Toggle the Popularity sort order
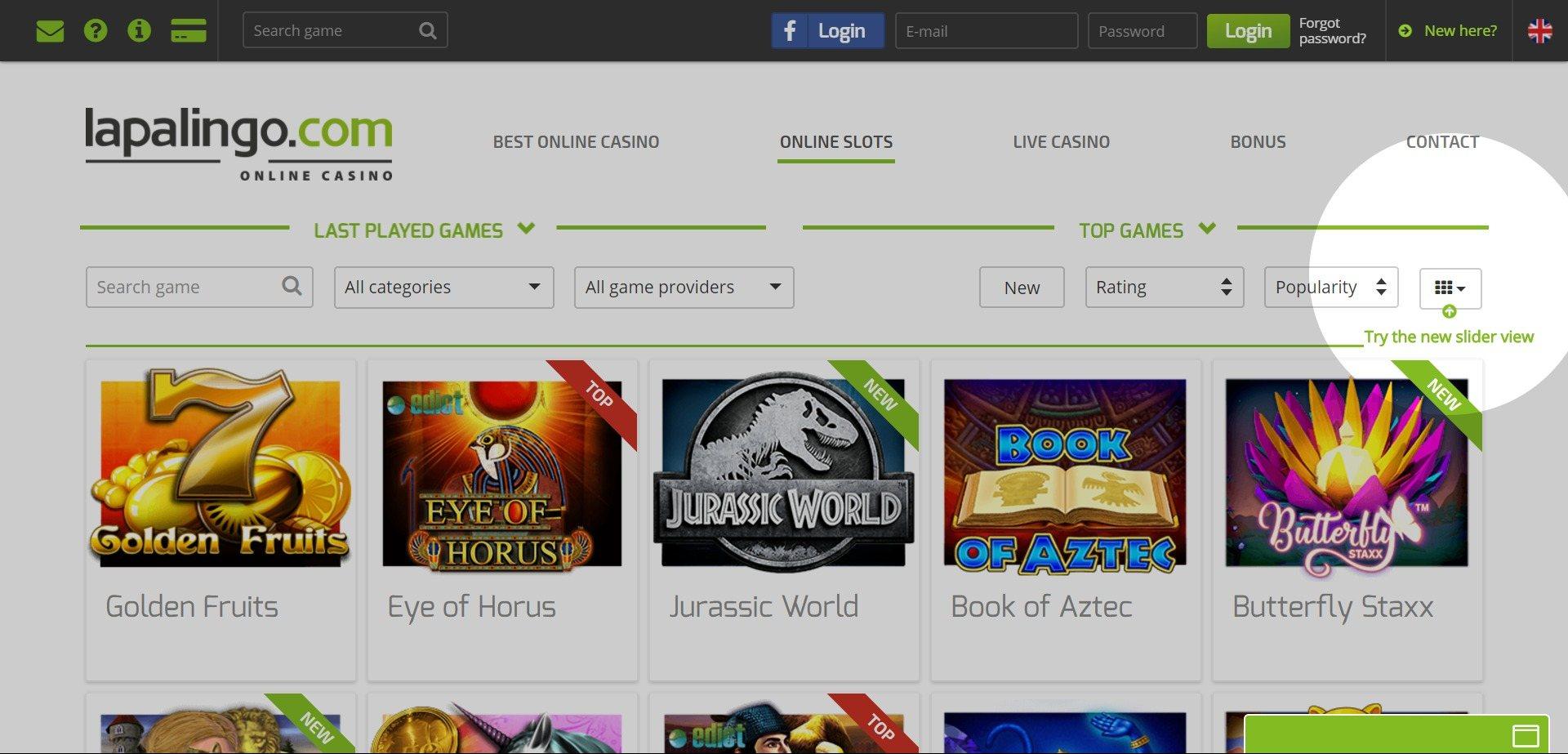Image resolution: width=1568 pixels, height=754 pixels. [x=1330, y=288]
